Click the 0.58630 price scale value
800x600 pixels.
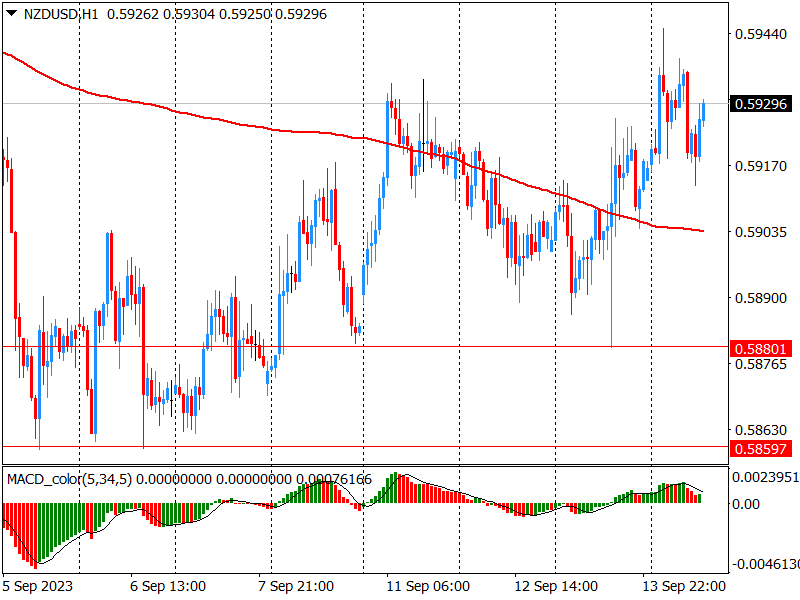[x=761, y=430]
